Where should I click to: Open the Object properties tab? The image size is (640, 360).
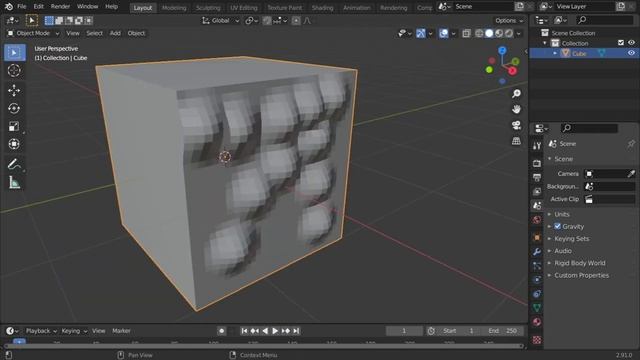[537, 238]
